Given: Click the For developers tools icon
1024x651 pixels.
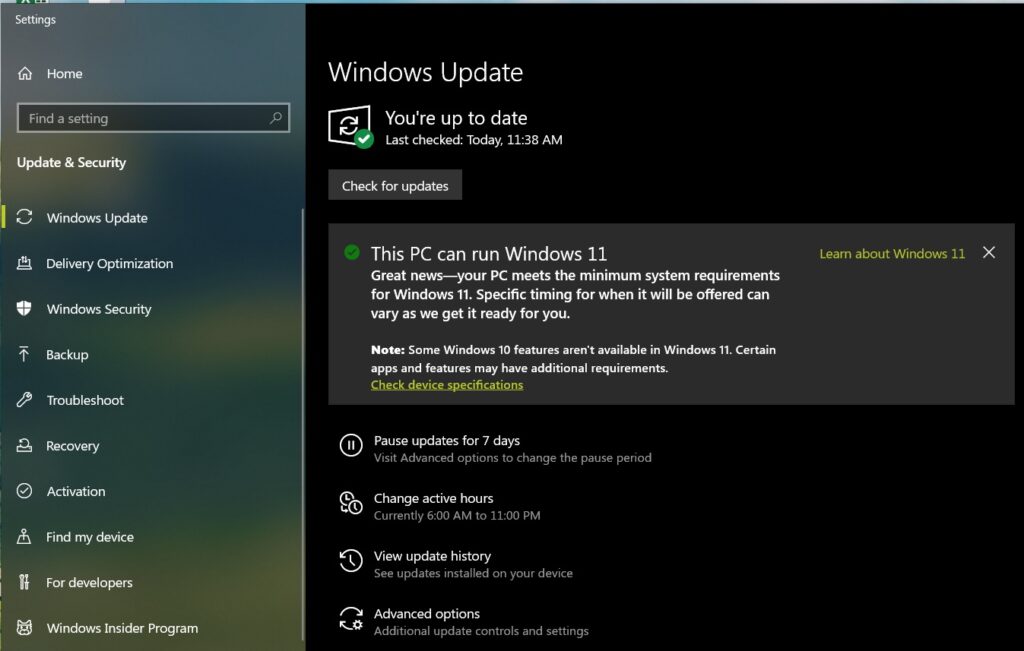Looking at the screenshot, I should pyautogui.click(x=24, y=582).
